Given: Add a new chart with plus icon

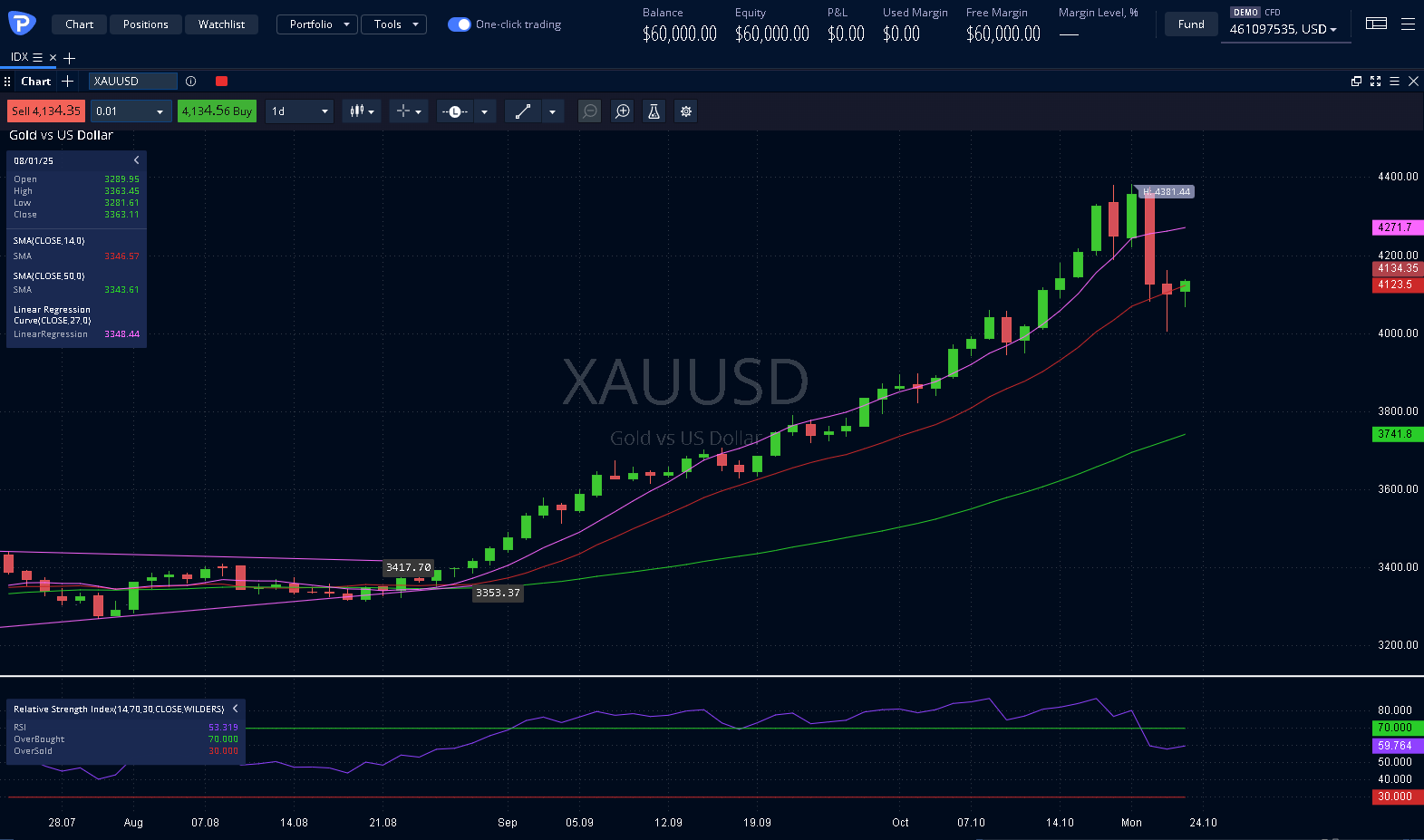Looking at the screenshot, I should [x=67, y=82].
